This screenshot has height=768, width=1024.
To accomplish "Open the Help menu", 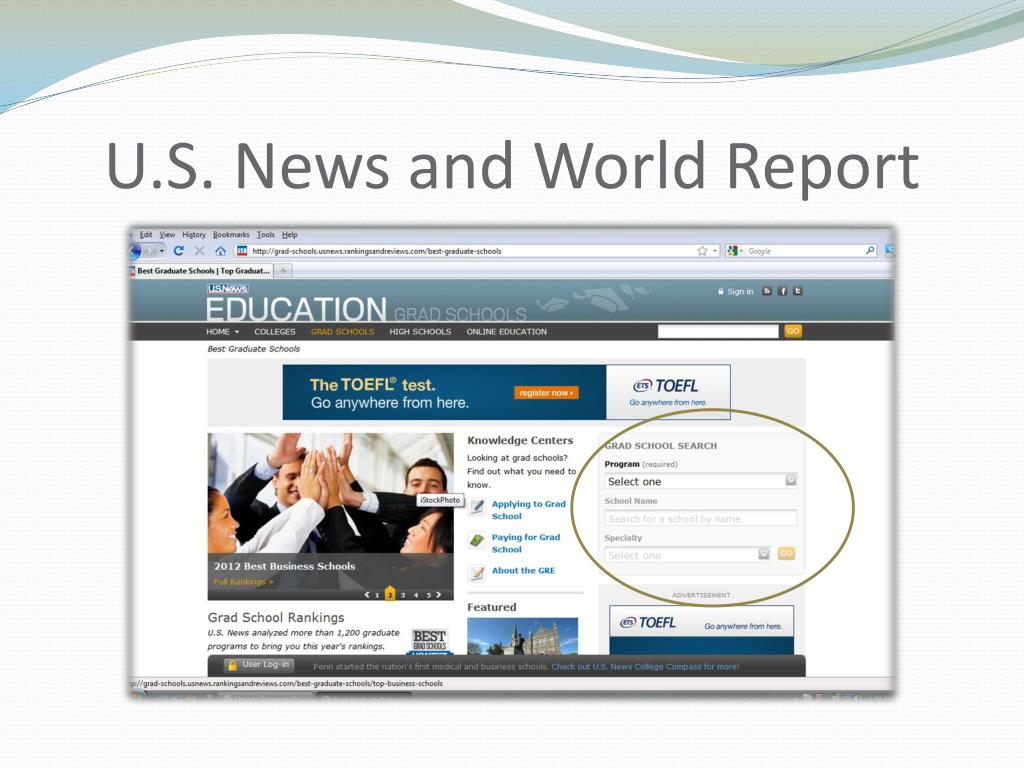I will point(289,234).
